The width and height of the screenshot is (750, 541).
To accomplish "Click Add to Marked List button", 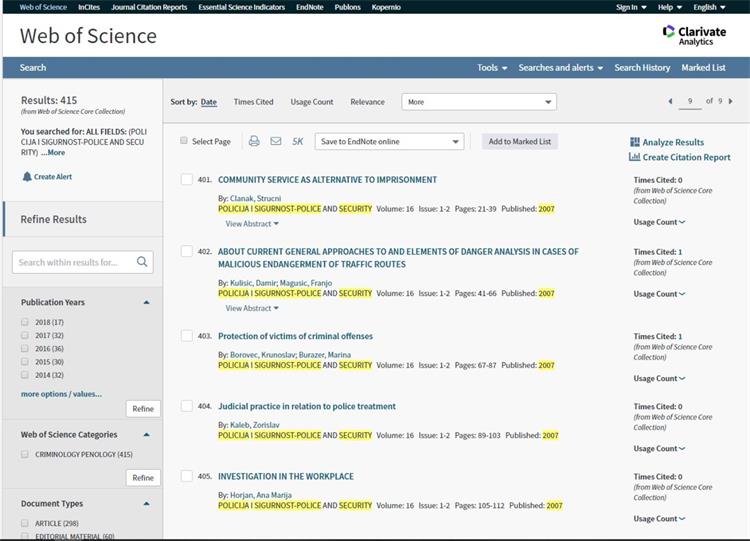I will 519,142.
